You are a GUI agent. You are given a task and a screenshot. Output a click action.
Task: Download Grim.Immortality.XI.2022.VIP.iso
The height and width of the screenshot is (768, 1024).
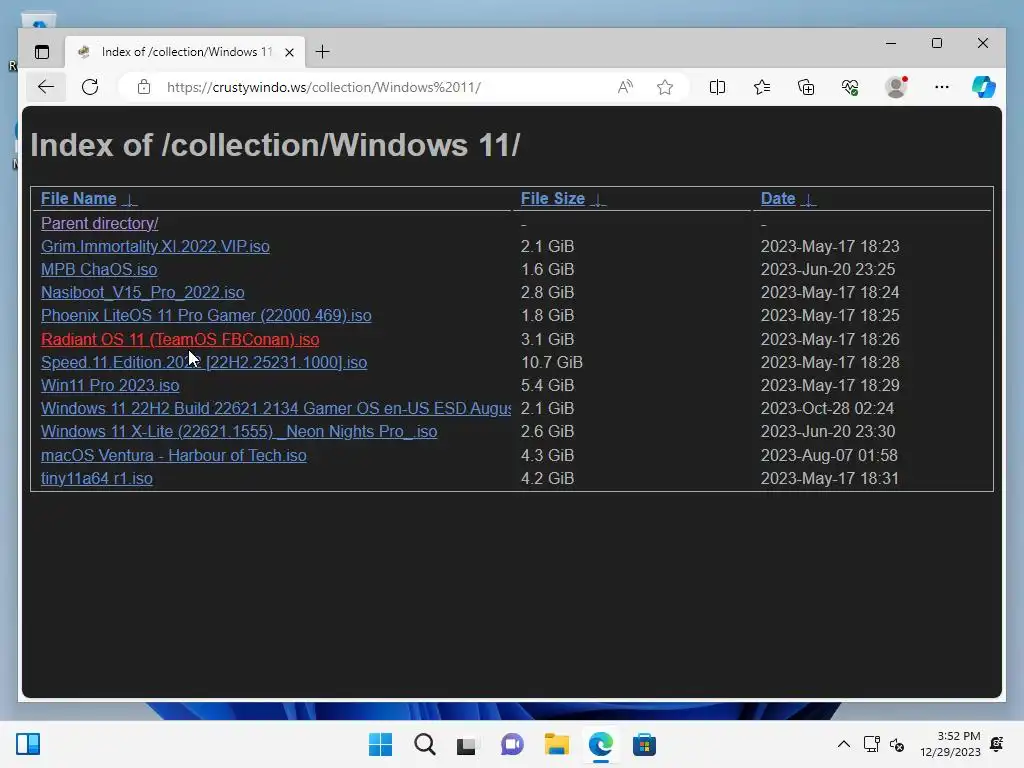pyautogui.click(x=155, y=246)
